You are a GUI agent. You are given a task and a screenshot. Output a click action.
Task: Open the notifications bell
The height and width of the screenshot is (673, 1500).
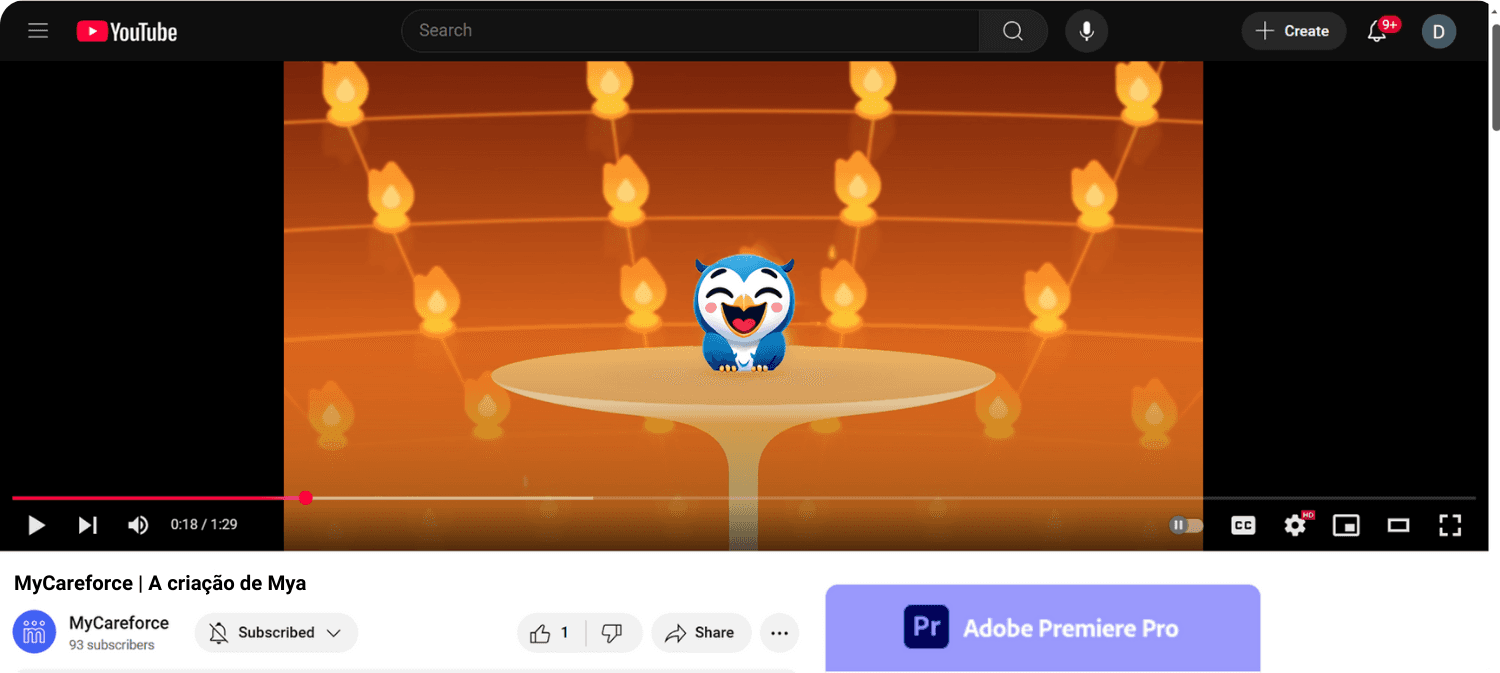pyautogui.click(x=1378, y=31)
